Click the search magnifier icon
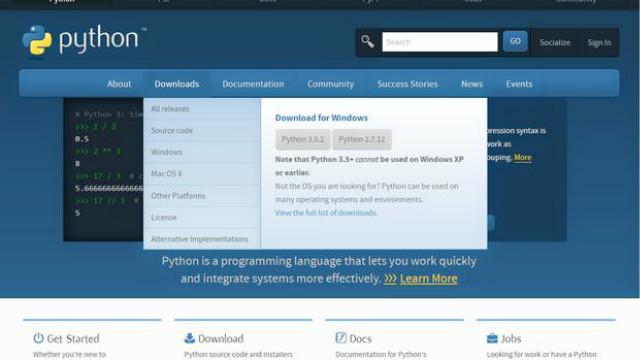Viewport: 640px width, 360px height. point(367,42)
